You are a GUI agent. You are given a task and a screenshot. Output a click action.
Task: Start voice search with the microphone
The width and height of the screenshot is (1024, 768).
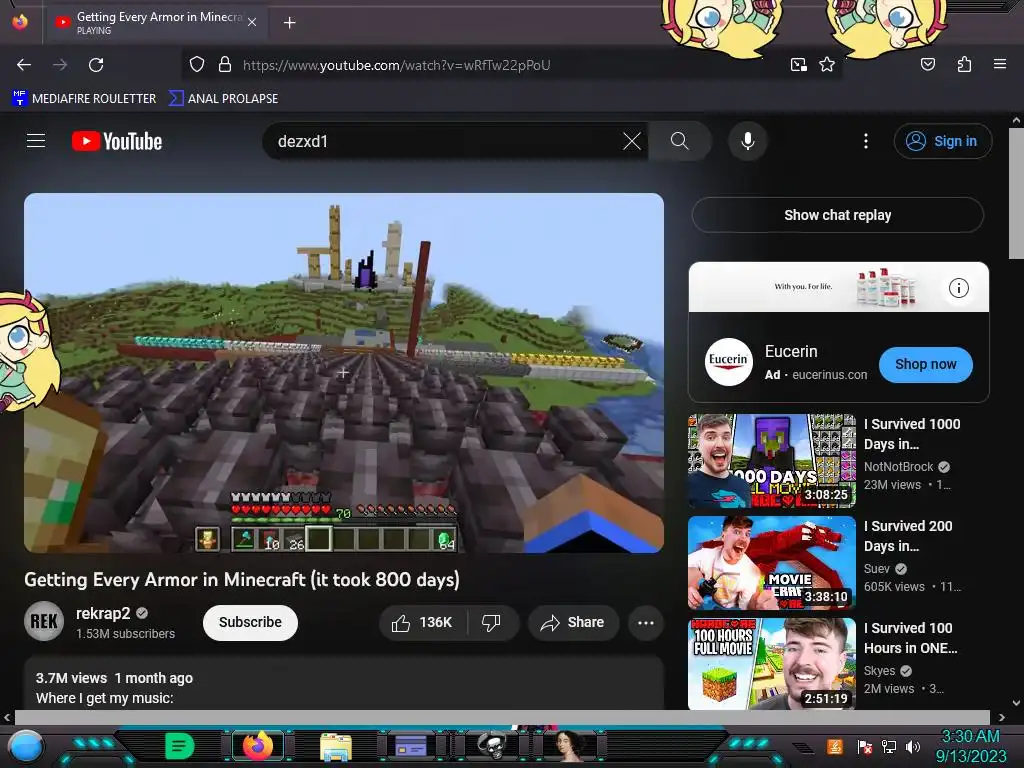pyautogui.click(x=748, y=141)
